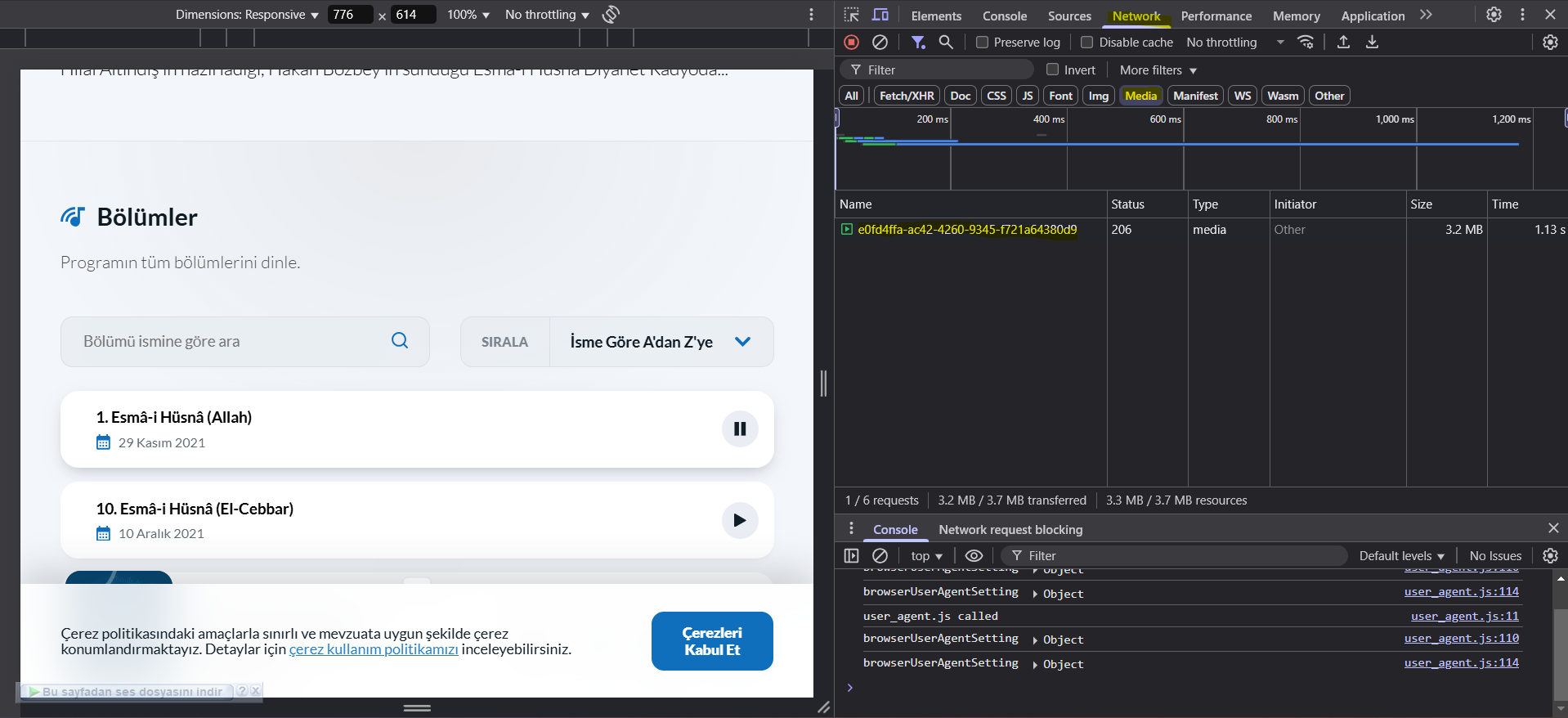
Task: Show more DevTools tabs chevron
Action: (1427, 15)
